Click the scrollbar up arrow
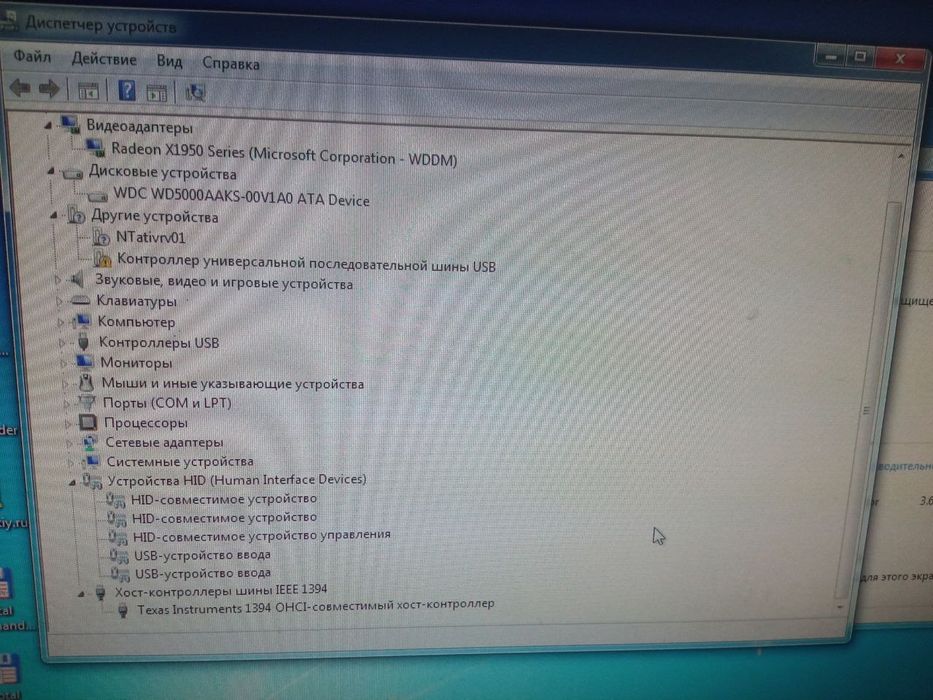Image resolution: width=933 pixels, height=700 pixels. (x=901, y=157)
